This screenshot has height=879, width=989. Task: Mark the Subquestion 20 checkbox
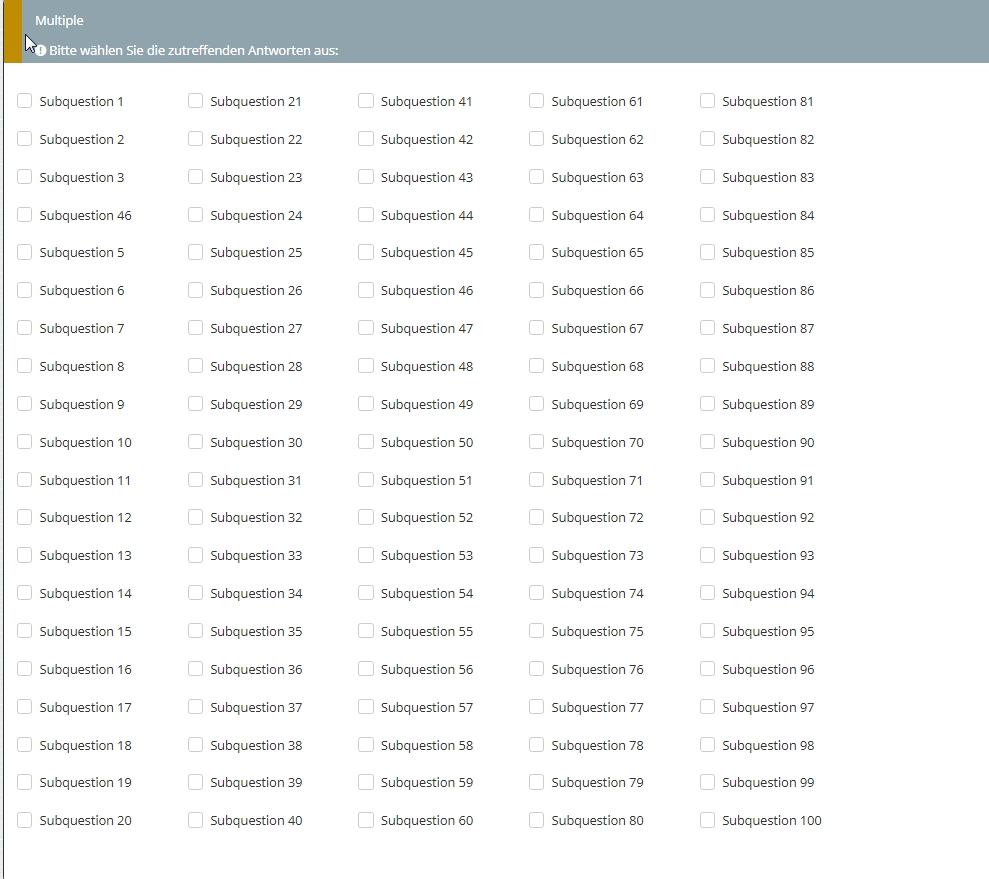tap(25, 820)
